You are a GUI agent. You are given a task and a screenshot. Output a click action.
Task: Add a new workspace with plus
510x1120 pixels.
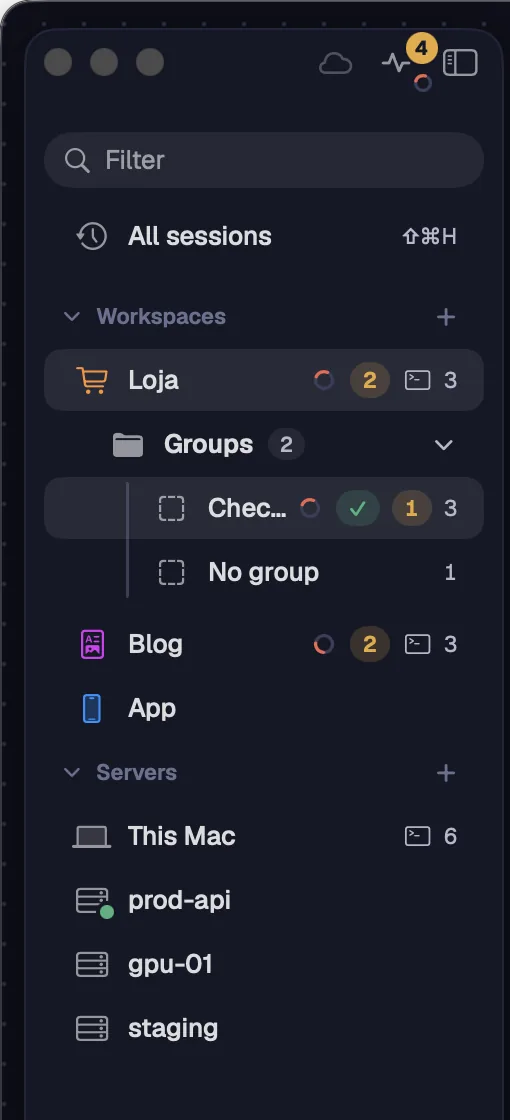(x=446, y=316)
